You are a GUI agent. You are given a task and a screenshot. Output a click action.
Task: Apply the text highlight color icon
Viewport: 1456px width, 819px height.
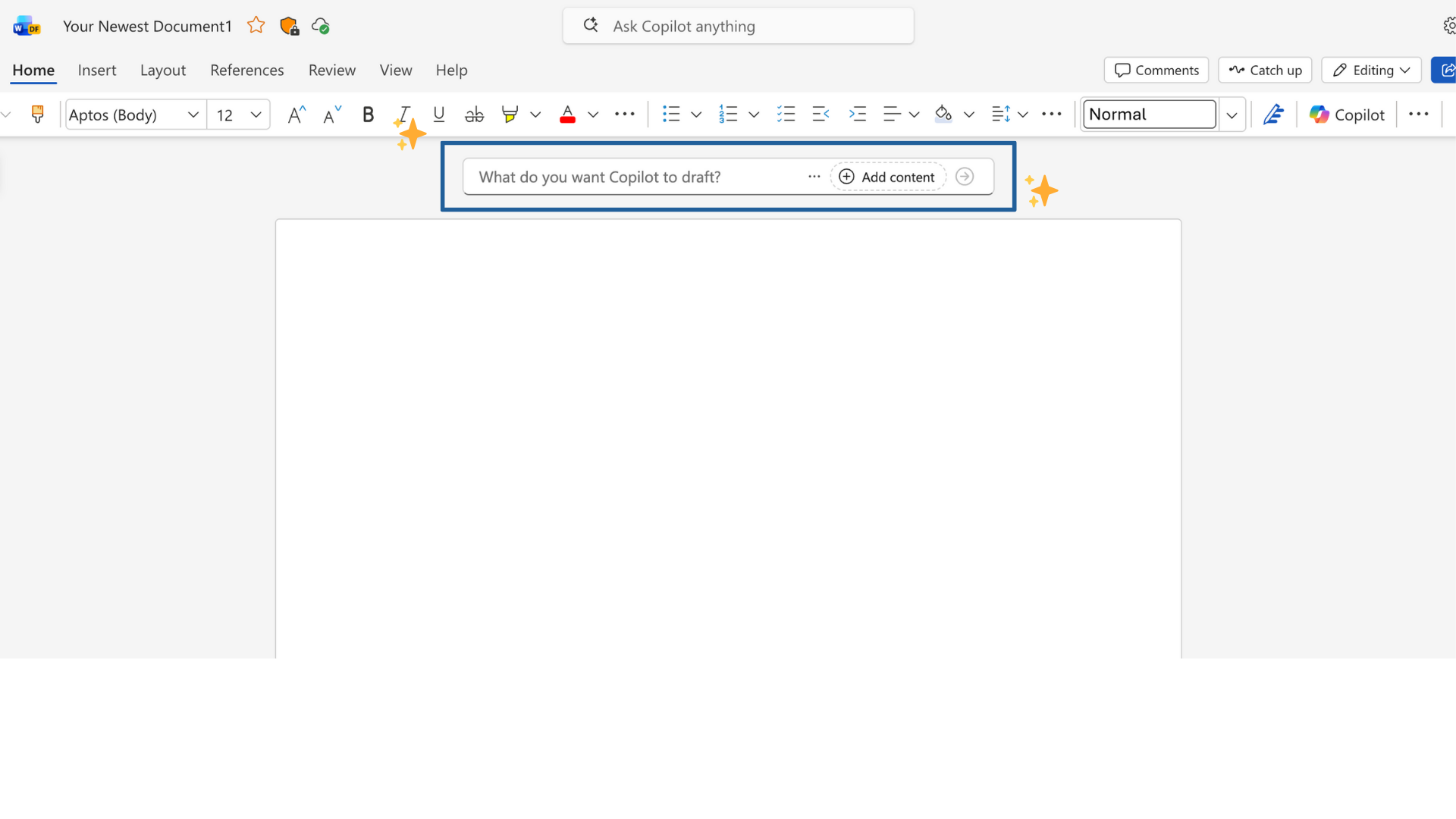click(510, 115)
